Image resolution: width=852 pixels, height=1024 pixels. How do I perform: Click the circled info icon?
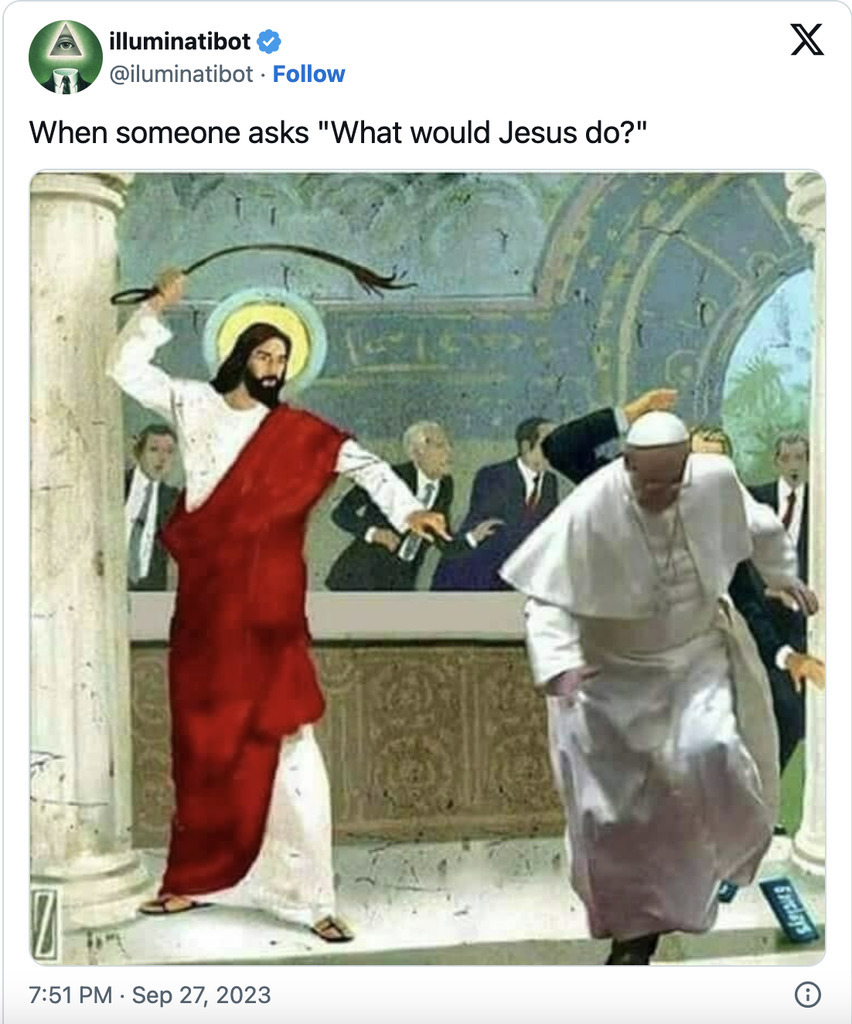pyautogui.click(x=808, y=995)
